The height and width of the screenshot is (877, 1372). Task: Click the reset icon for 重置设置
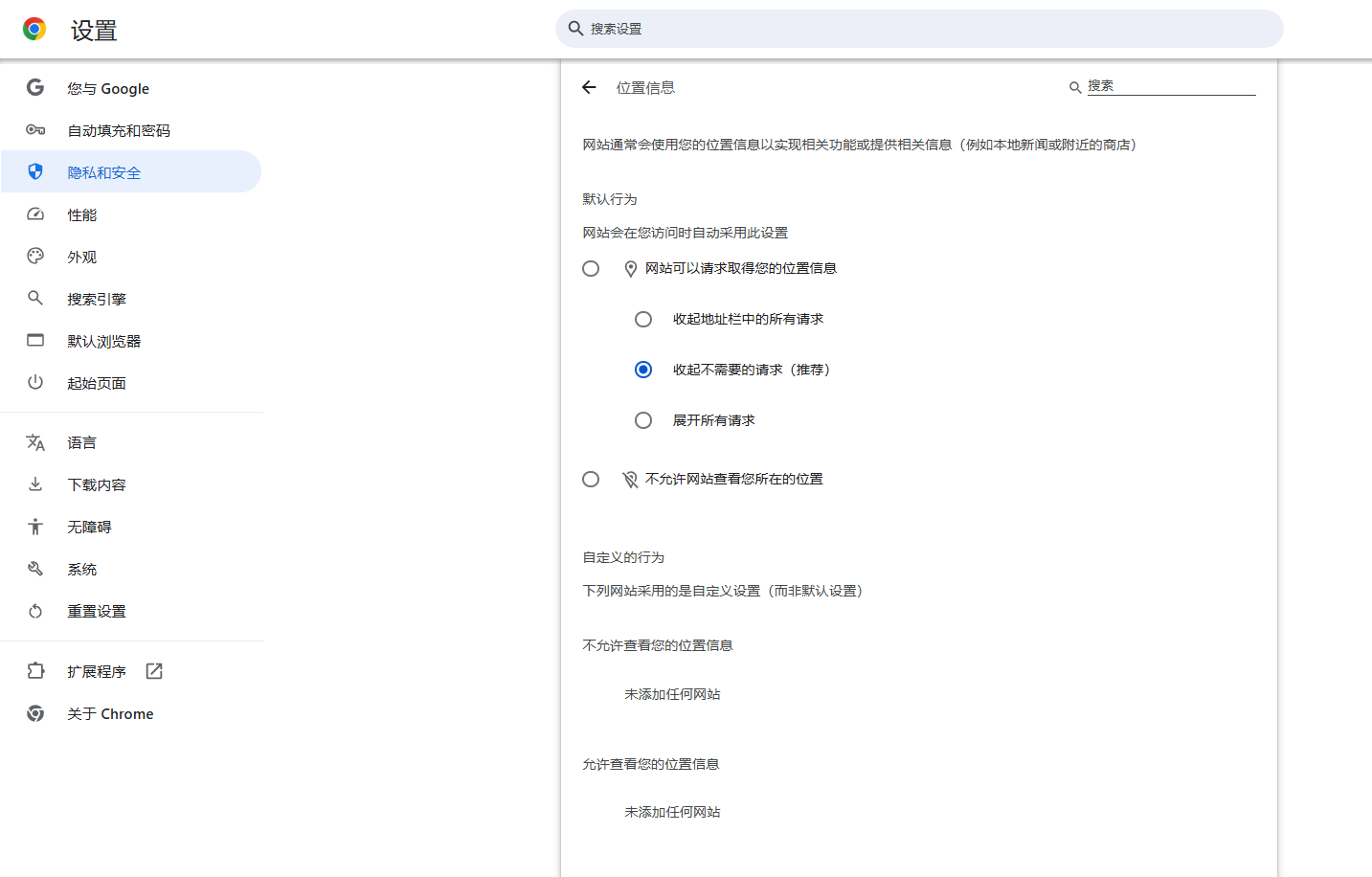coord(35,611)
